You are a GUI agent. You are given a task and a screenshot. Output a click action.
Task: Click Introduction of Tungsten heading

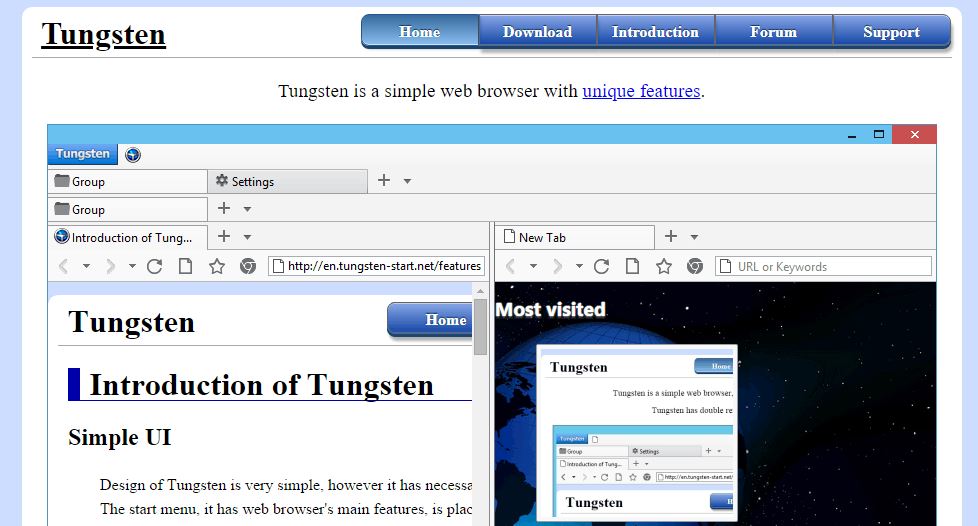(x=261, y=385)
